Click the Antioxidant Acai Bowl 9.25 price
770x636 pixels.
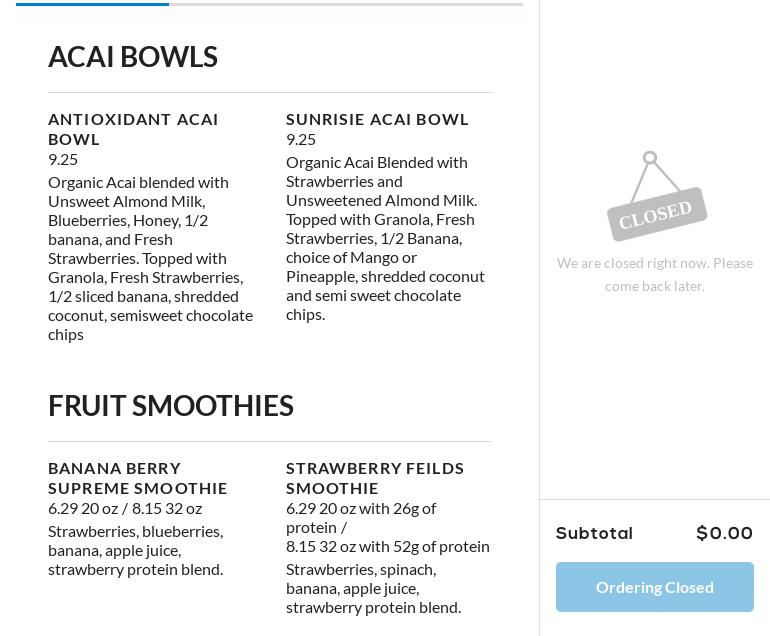pos(63,159)
